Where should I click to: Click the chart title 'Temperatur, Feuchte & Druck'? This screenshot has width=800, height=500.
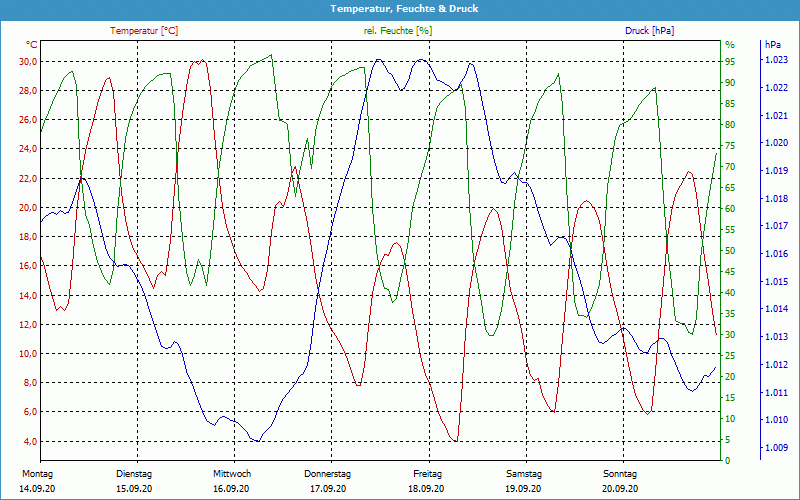(404, 9)
